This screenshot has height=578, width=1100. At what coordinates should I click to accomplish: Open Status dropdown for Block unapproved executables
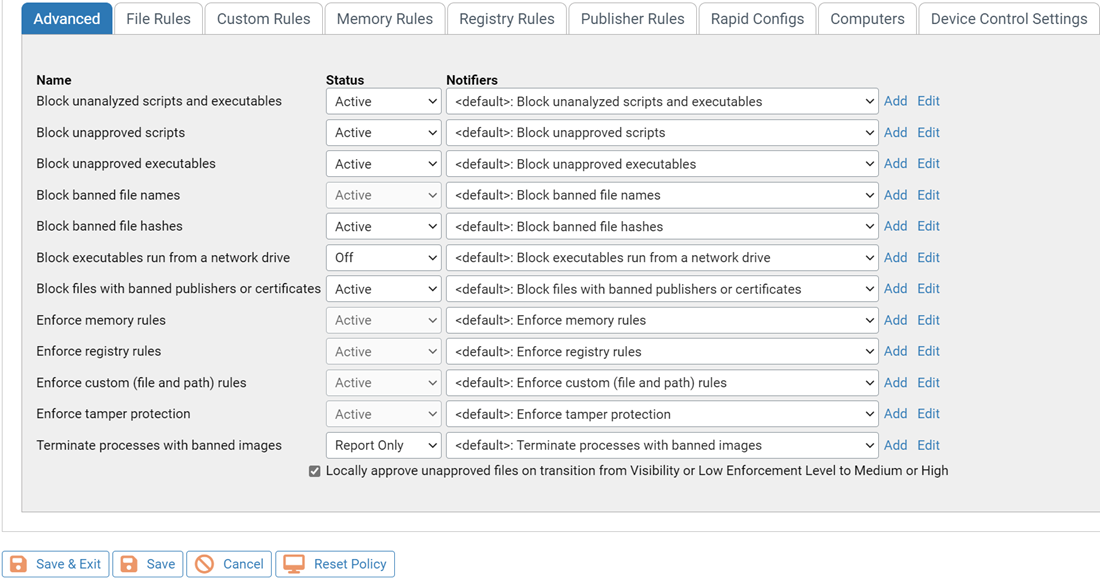383,163
